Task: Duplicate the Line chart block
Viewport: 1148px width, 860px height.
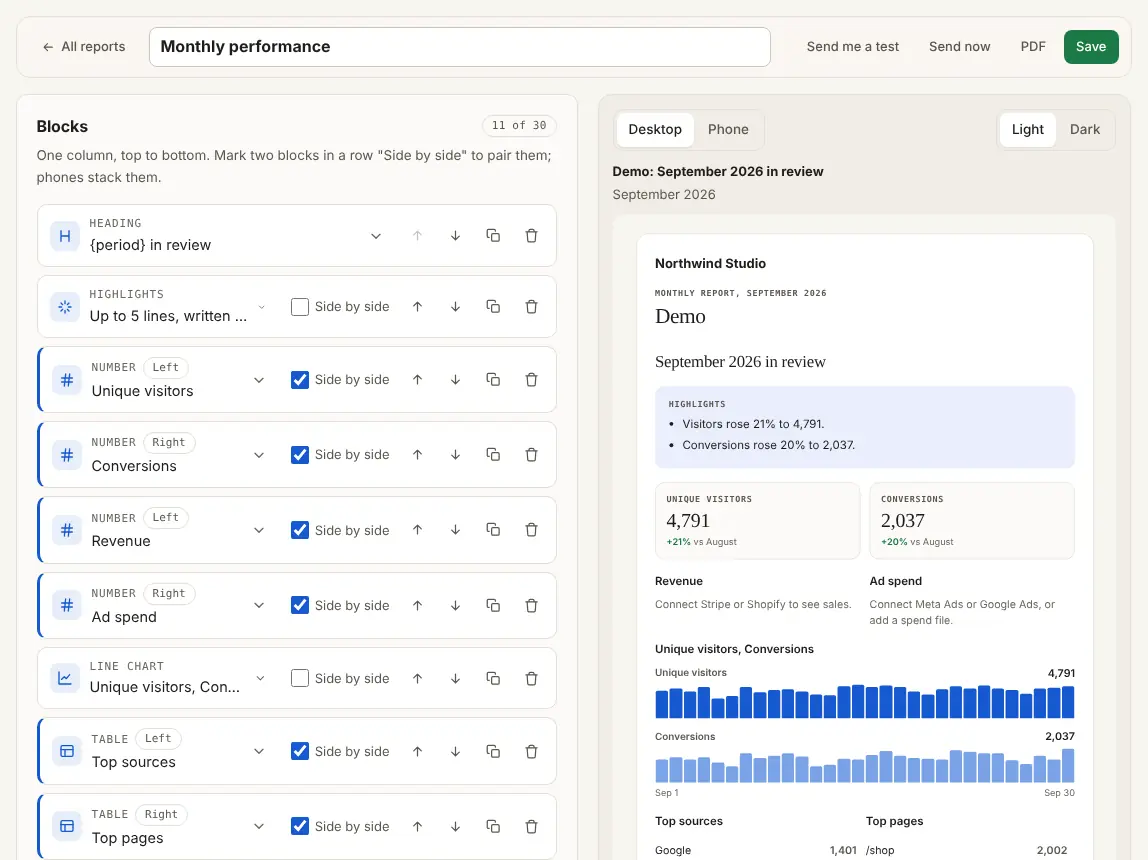Action: tap(493, 678)
